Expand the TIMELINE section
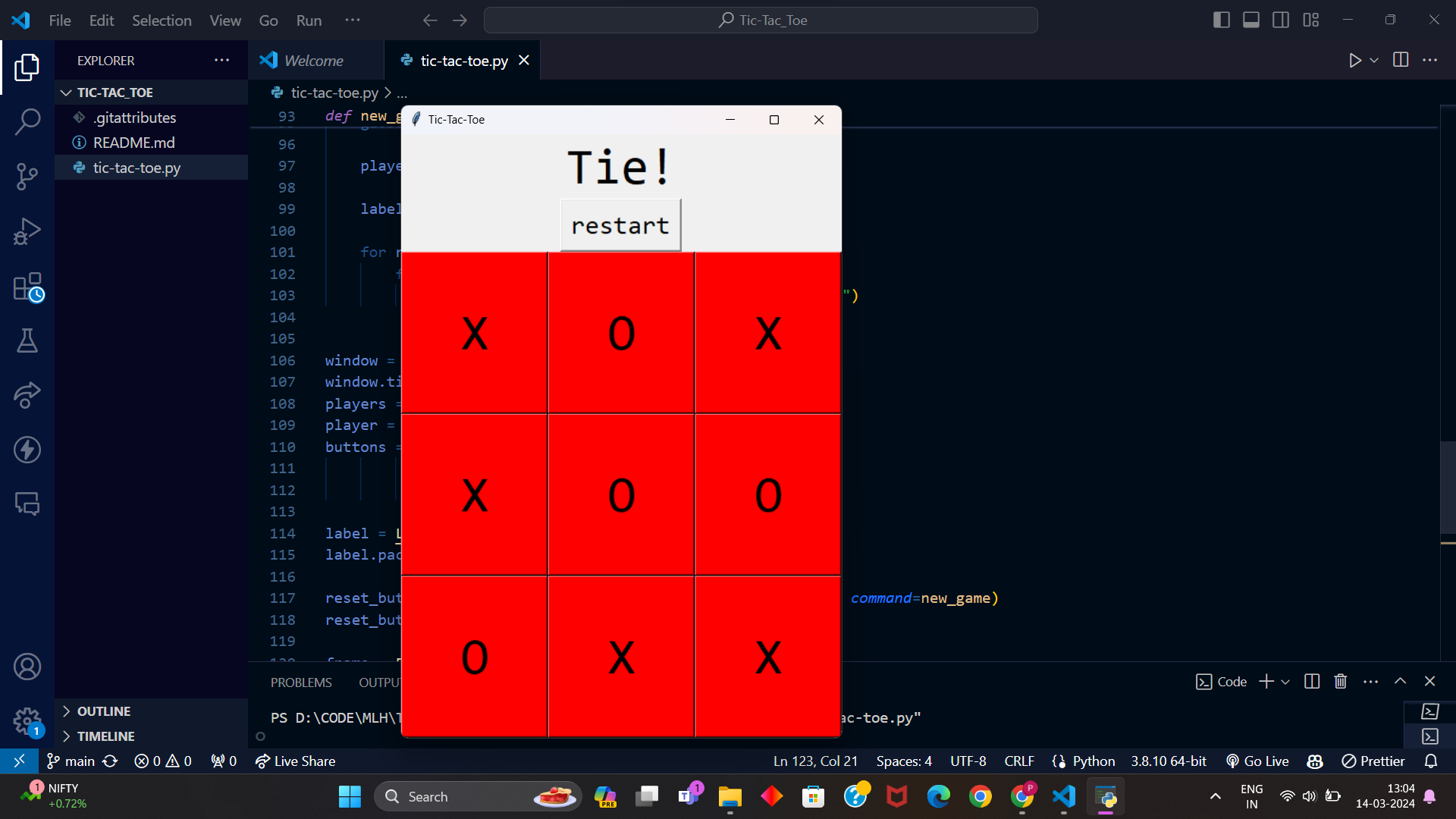 point(105,736)
